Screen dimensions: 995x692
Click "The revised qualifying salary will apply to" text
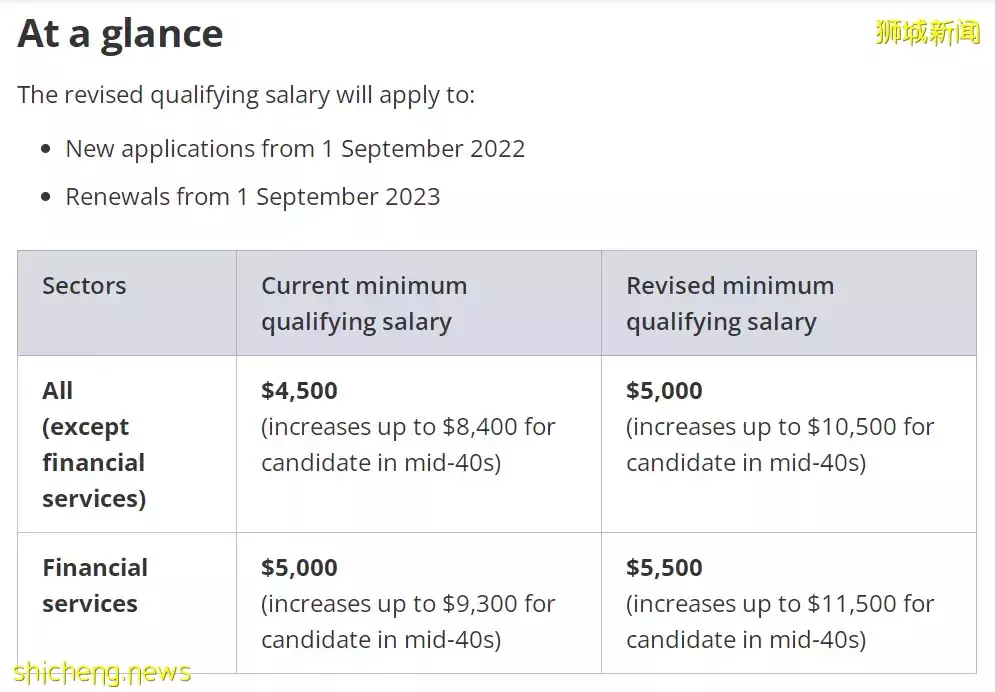[246, 95]
